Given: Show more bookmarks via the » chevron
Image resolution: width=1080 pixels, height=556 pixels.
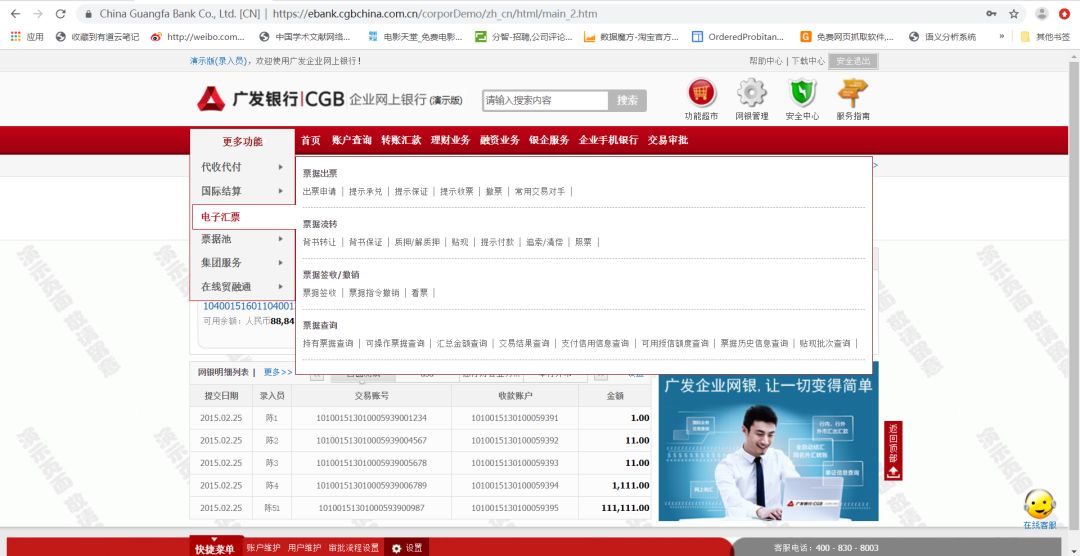Looking at the screenshot, I should click(x=1001, y=37).
